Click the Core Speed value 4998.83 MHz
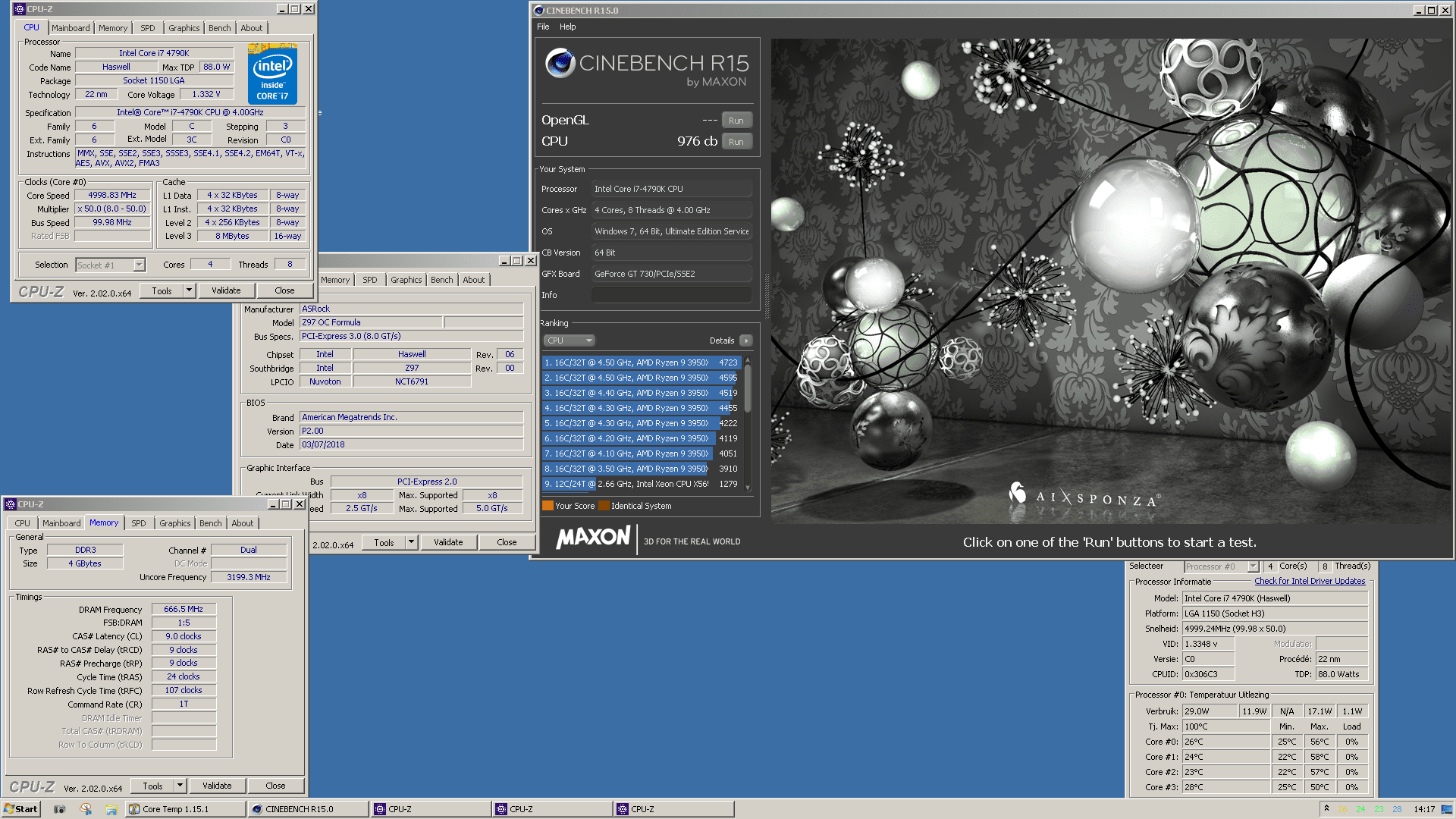Viewport: 1456px width, 819px height. [112, 195]
